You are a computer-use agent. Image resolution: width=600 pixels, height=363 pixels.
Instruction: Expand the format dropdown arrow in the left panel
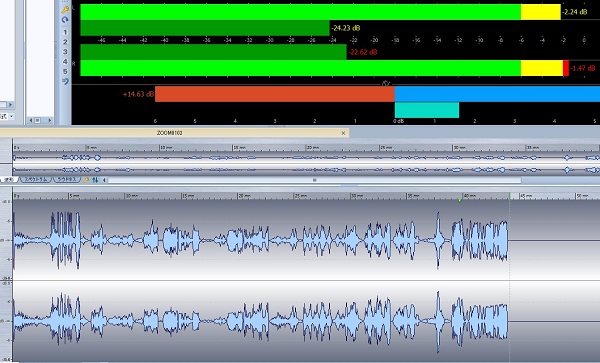[12, 116]
